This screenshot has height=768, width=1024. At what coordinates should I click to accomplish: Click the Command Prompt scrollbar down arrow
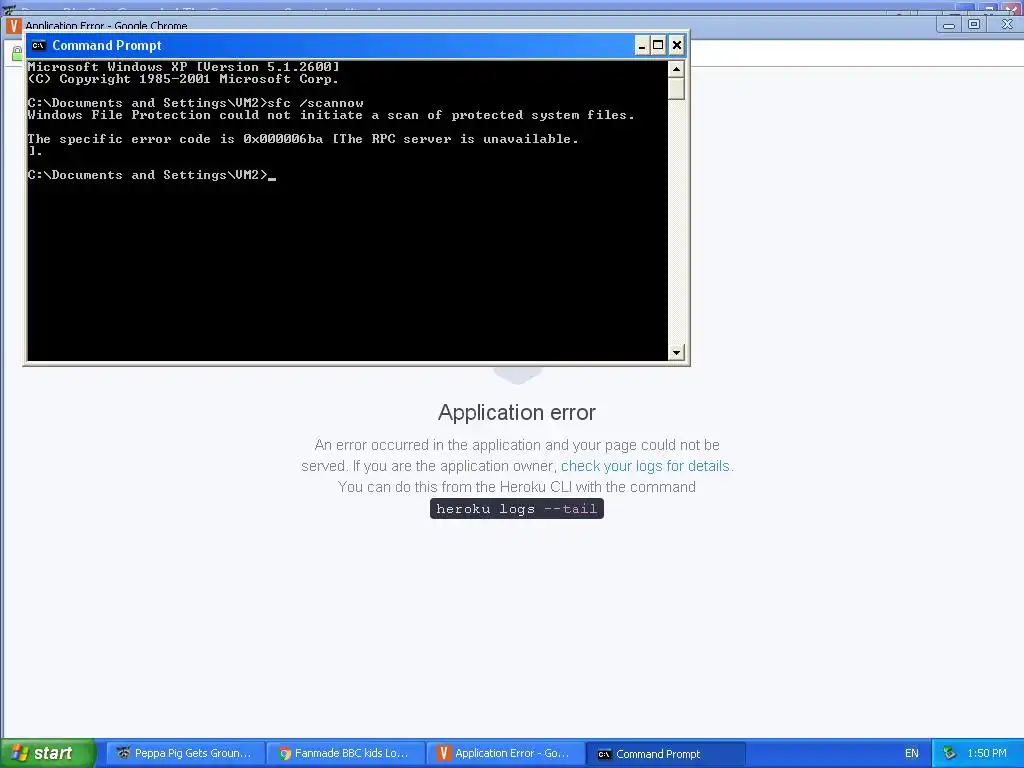coord(677,352)
